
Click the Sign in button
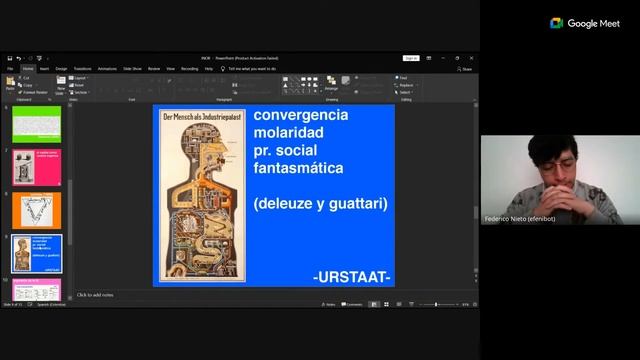click(411, 58)
